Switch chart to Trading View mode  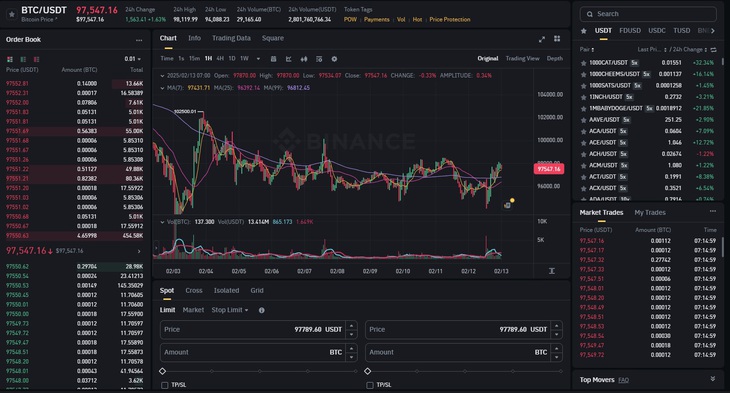pos(522,58)
